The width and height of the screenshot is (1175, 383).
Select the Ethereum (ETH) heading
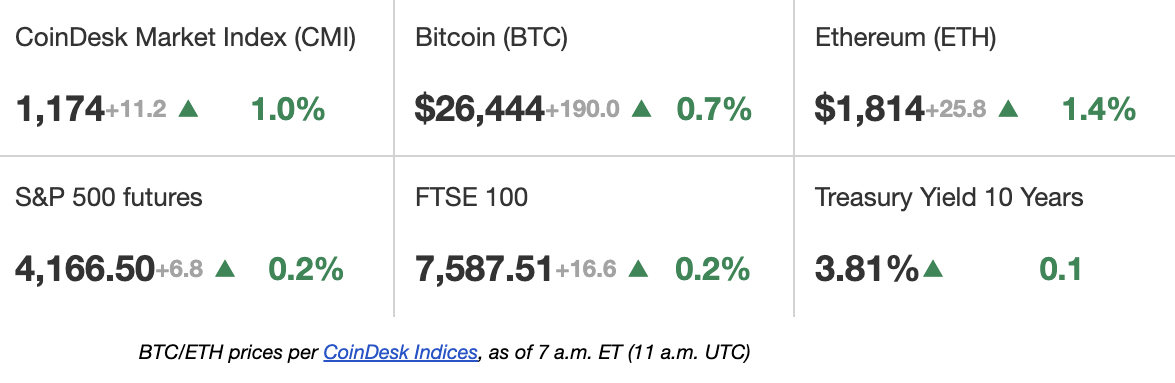coord(905,37)
